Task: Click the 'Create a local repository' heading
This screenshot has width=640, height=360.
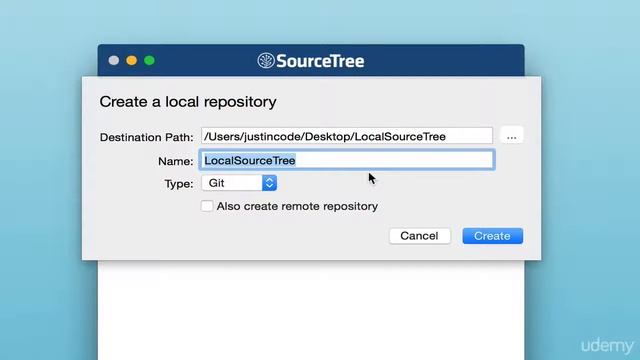Action: 188,102
